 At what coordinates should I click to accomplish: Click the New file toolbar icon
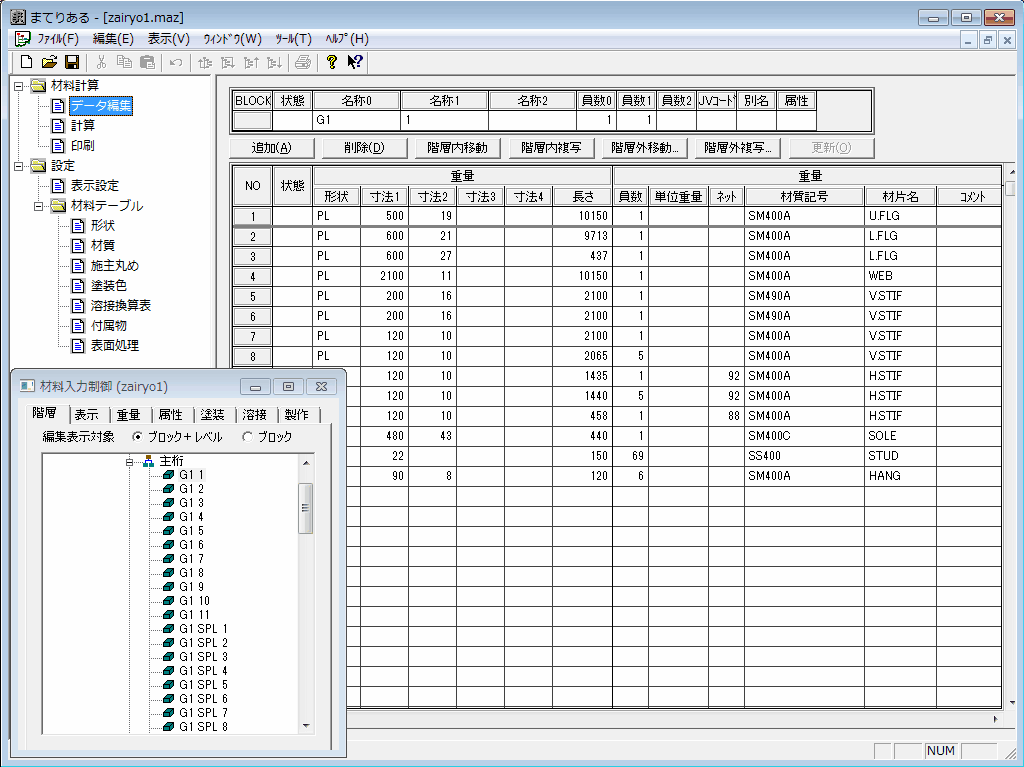pyautogui.click(x=27, y=62)
